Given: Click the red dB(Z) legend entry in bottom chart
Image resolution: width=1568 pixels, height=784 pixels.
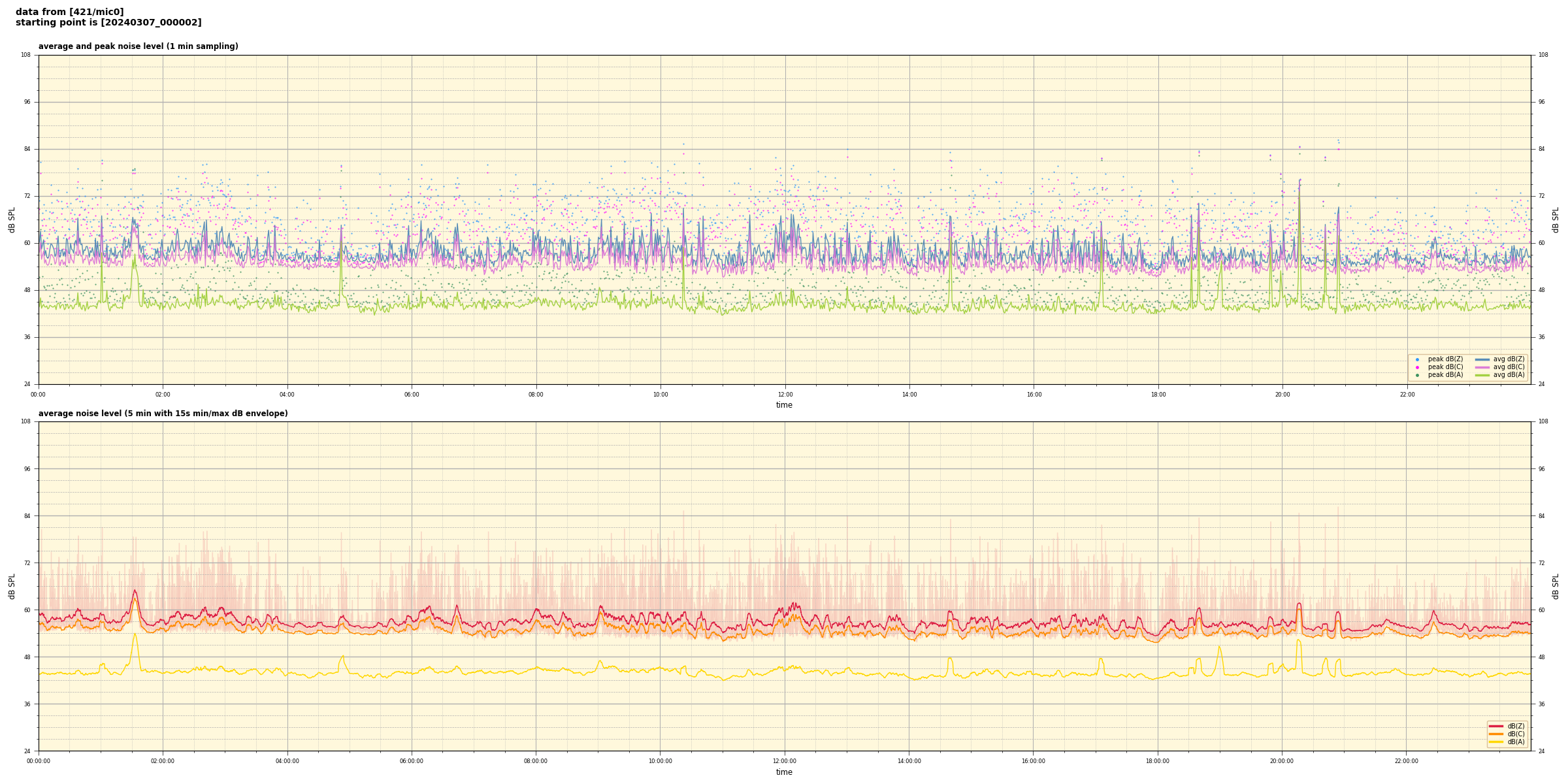Looking at the screenshot, I should (x=1496, y=726).
